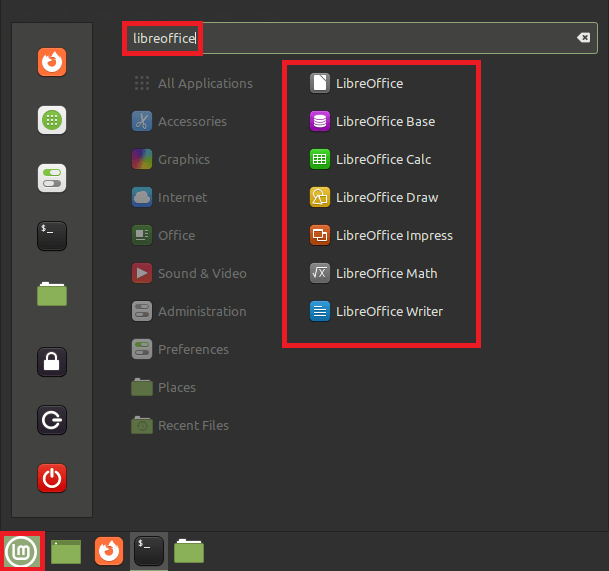Screen dimensions: 609x571
Task: Click the 'Internet' category label
Action: (182, 198)
